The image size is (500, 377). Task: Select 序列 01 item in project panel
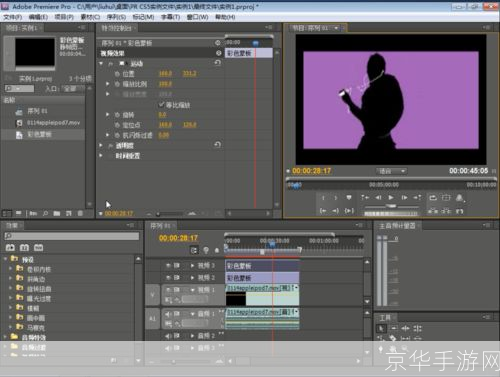click(37, 111)
